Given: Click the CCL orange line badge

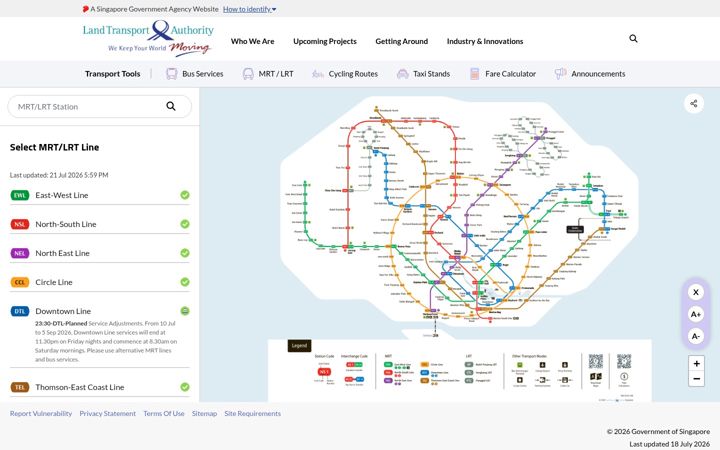Looking at the screenshot, I should (20, 282).
